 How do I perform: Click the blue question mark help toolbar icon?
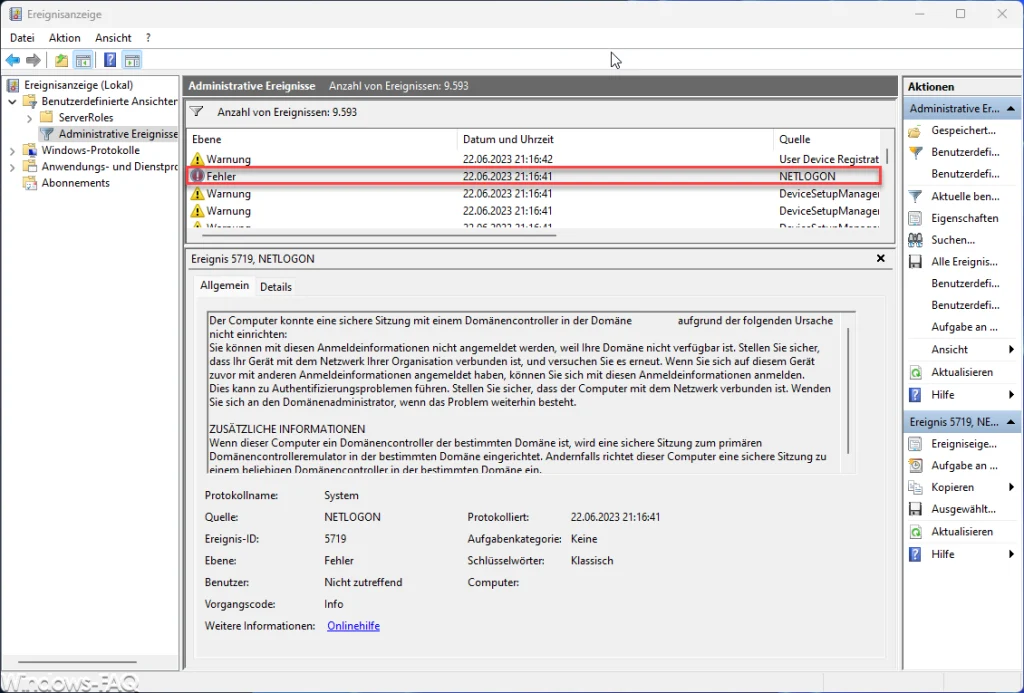pyautogui.click(x=110, y=61)
